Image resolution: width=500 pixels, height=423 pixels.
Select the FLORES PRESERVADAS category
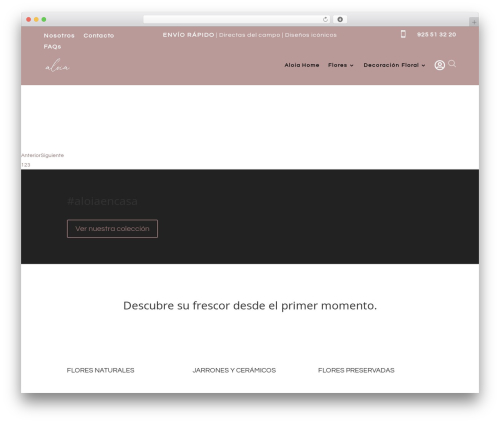pyautogui.click(x=356, y=370)
